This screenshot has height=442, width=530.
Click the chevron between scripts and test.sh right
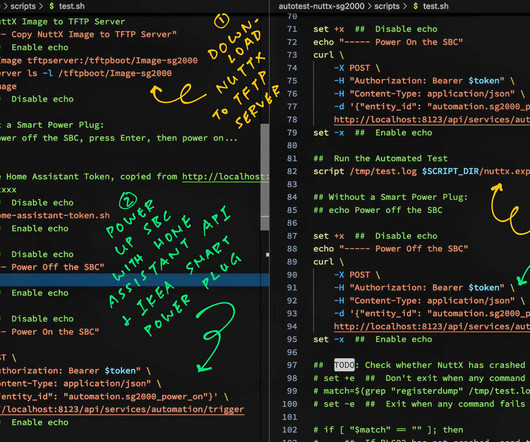click(405, 6)
